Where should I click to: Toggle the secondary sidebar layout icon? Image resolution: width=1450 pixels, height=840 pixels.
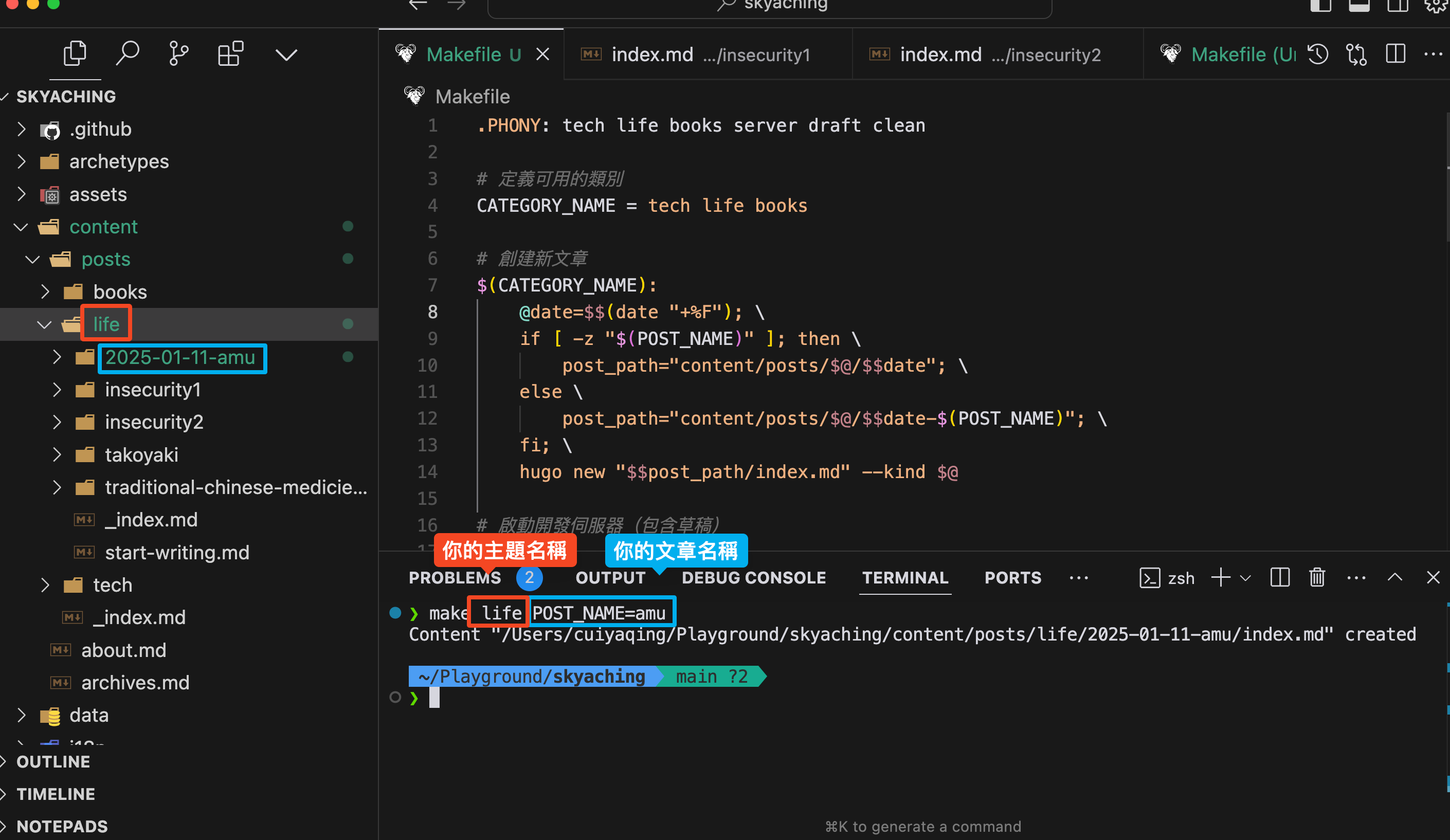tap(1397, 6)
